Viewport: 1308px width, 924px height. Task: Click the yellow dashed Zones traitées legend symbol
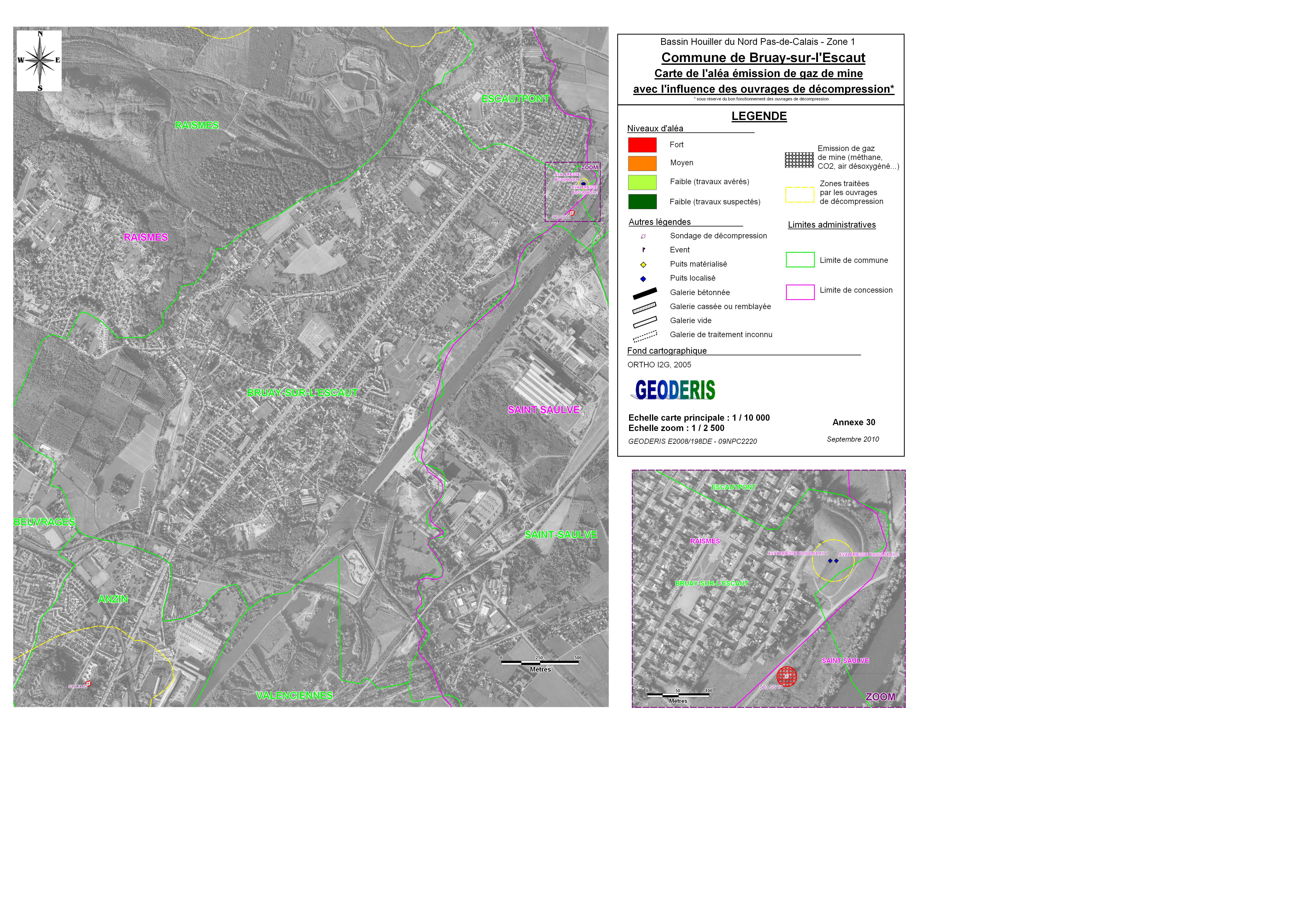[800, 195]
